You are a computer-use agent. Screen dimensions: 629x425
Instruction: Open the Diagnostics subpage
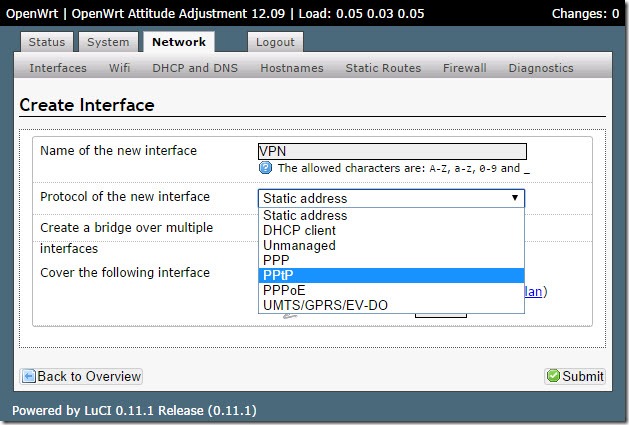[x=541, y=68]
